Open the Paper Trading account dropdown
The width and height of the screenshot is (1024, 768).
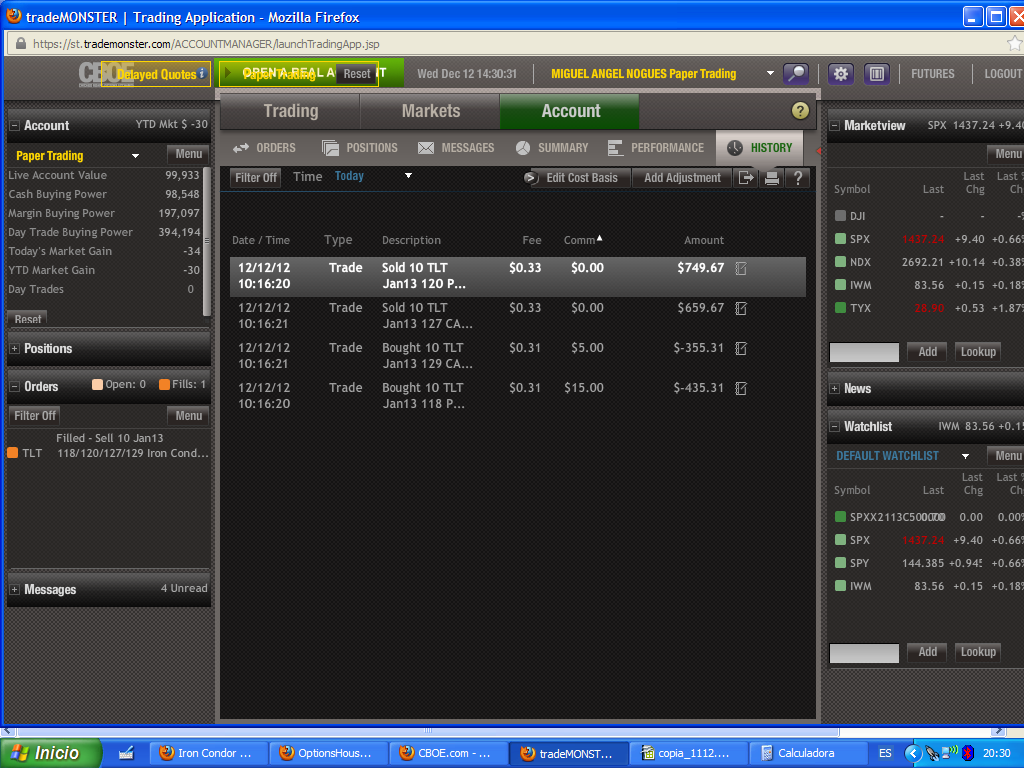tap(136, 156)
